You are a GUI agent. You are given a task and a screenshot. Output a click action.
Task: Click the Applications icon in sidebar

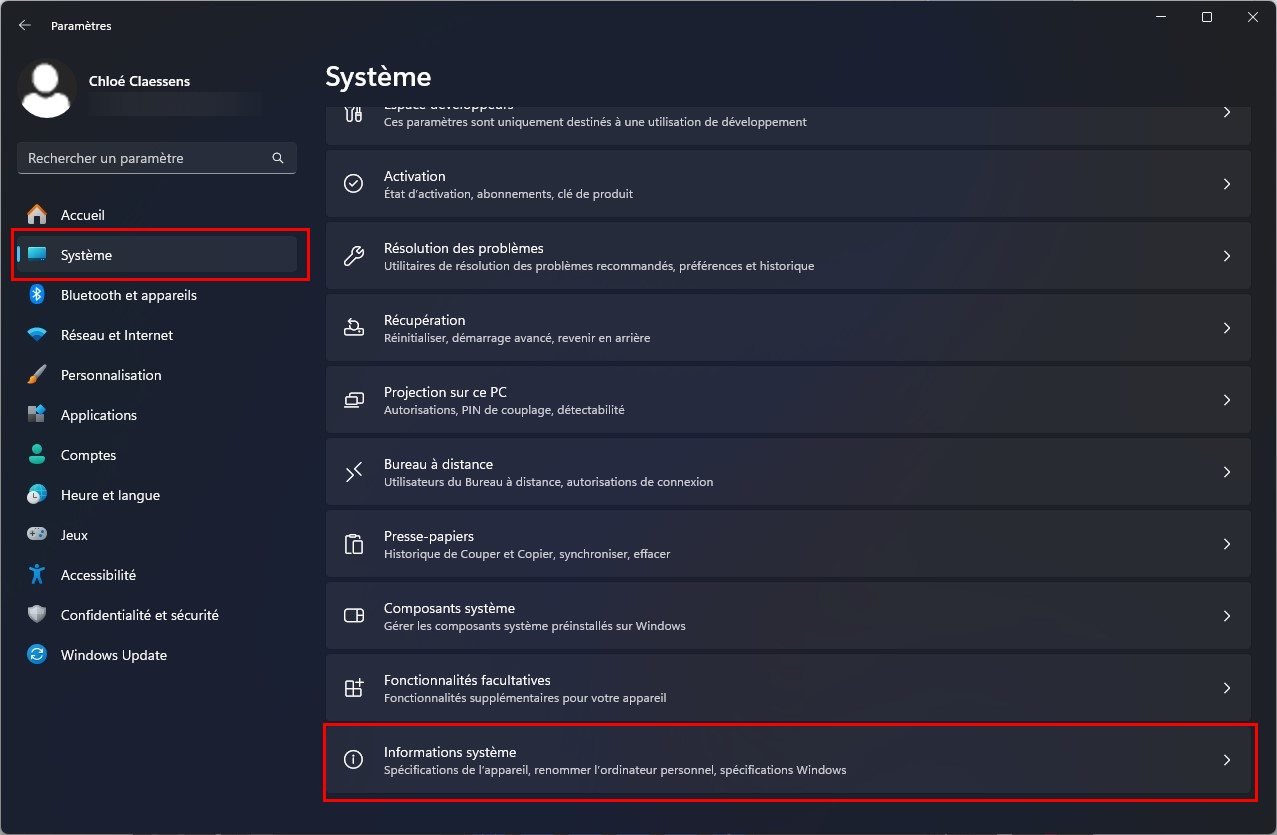37,415
